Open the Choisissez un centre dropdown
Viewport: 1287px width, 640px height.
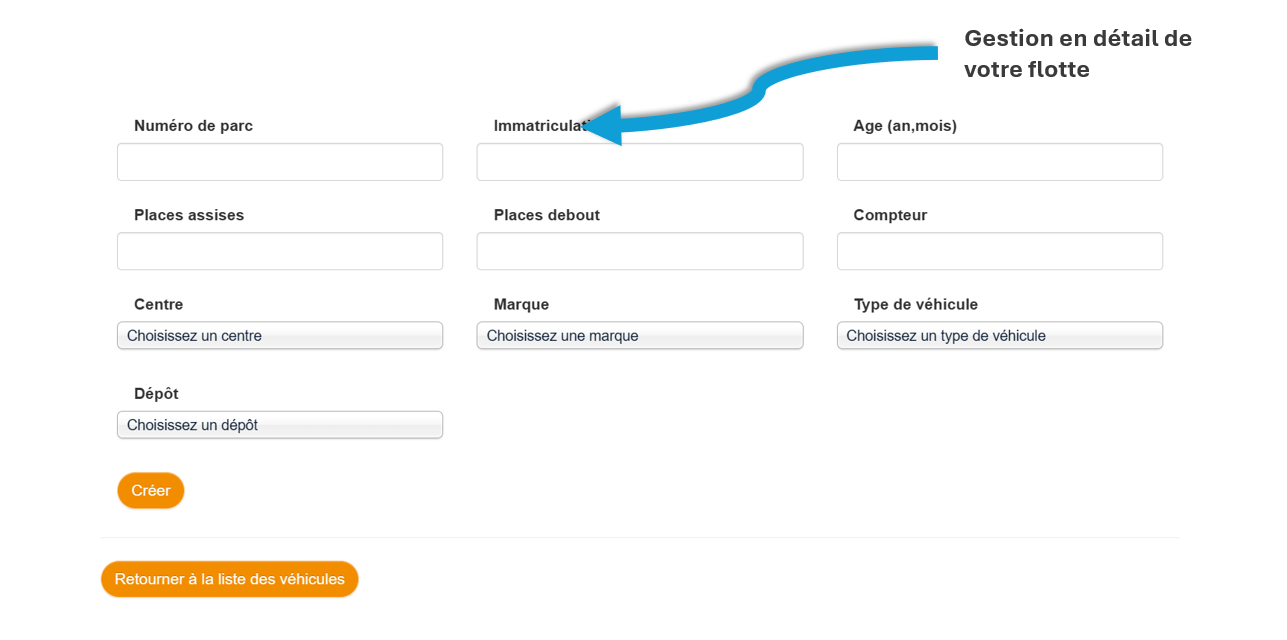[x=280, y=336]
